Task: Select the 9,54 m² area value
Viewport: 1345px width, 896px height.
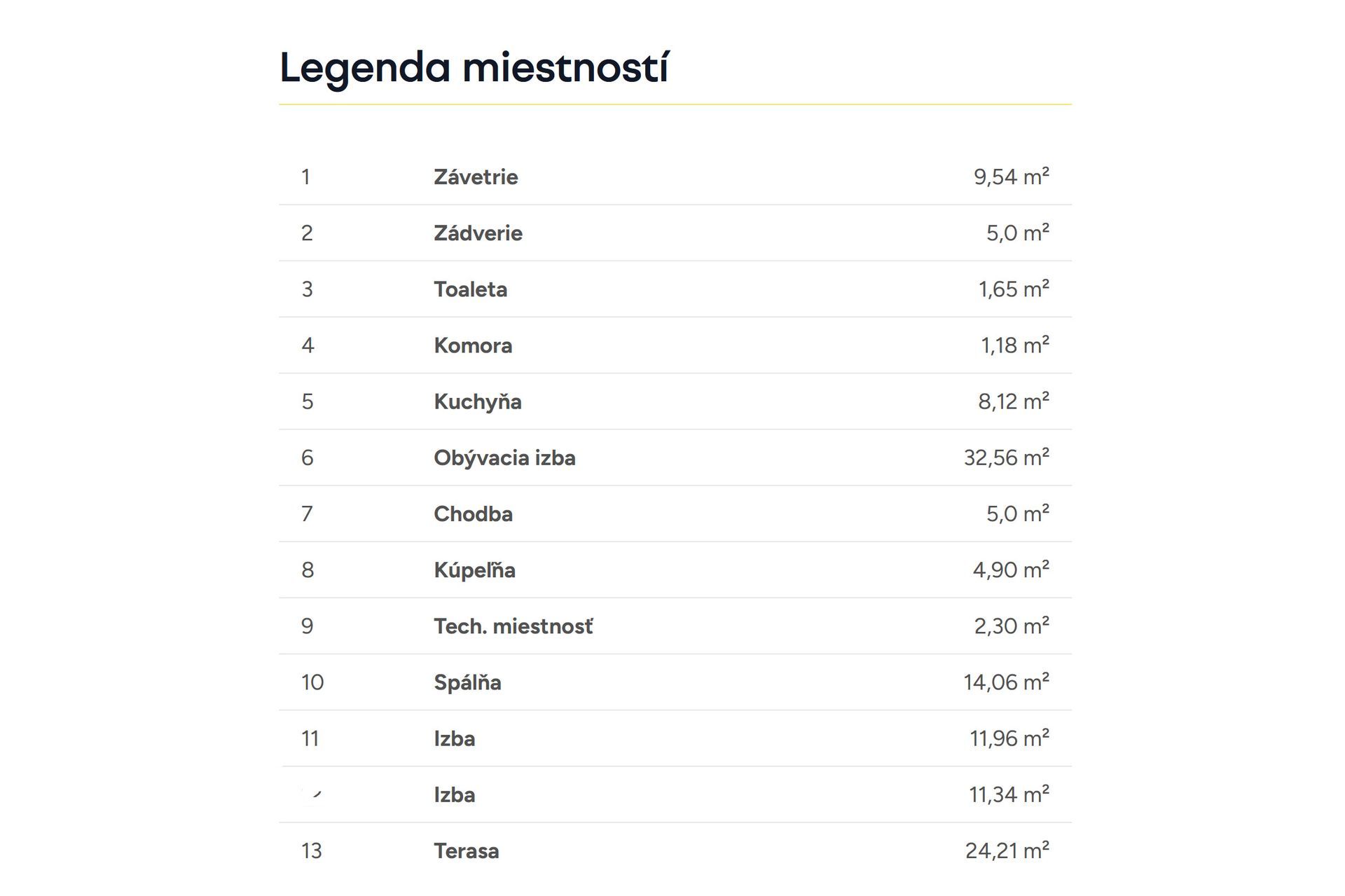Action: [x=1011, y=177]
